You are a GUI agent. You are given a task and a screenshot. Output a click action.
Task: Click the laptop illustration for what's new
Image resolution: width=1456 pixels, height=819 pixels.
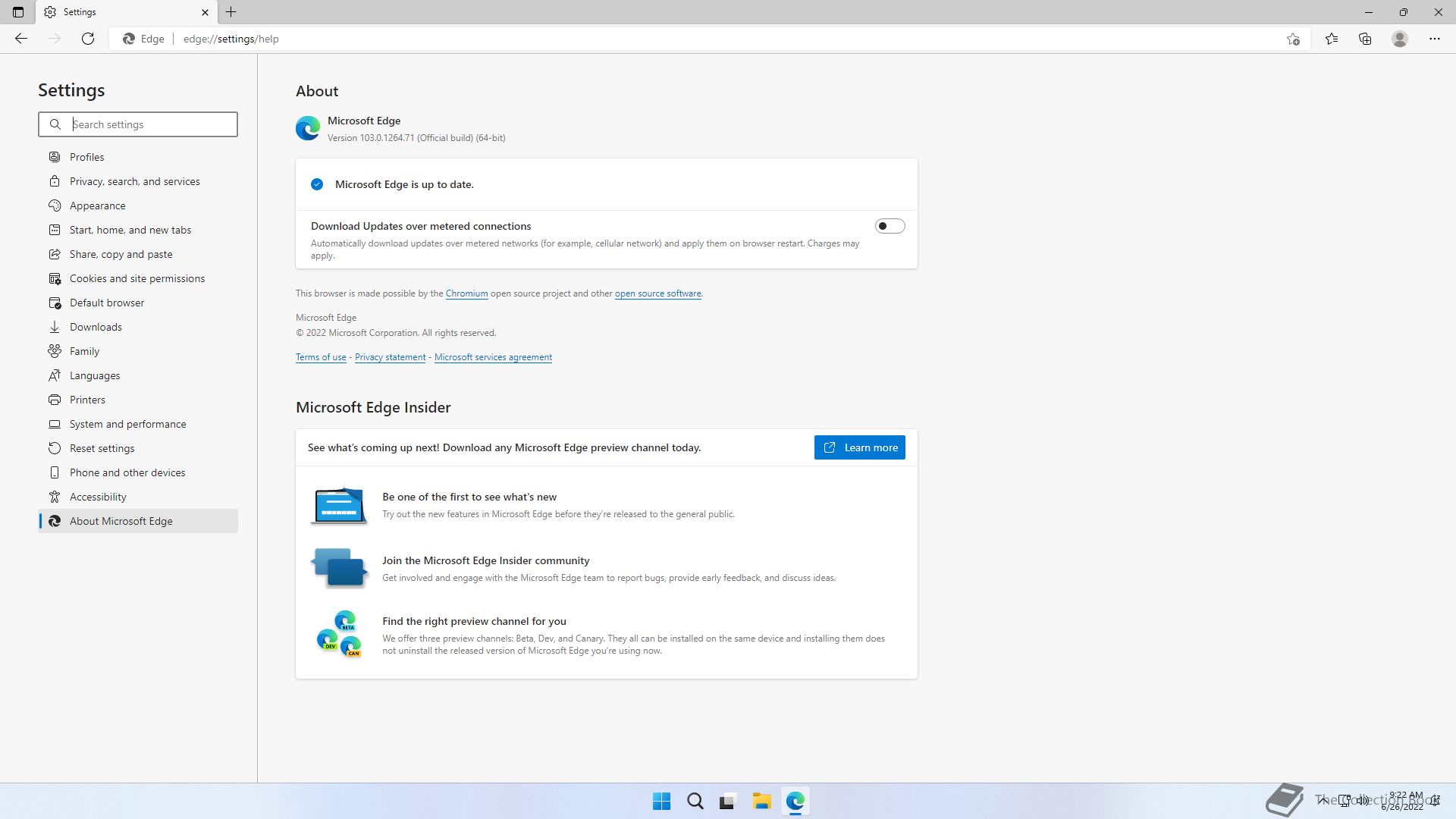pos(339,505)
